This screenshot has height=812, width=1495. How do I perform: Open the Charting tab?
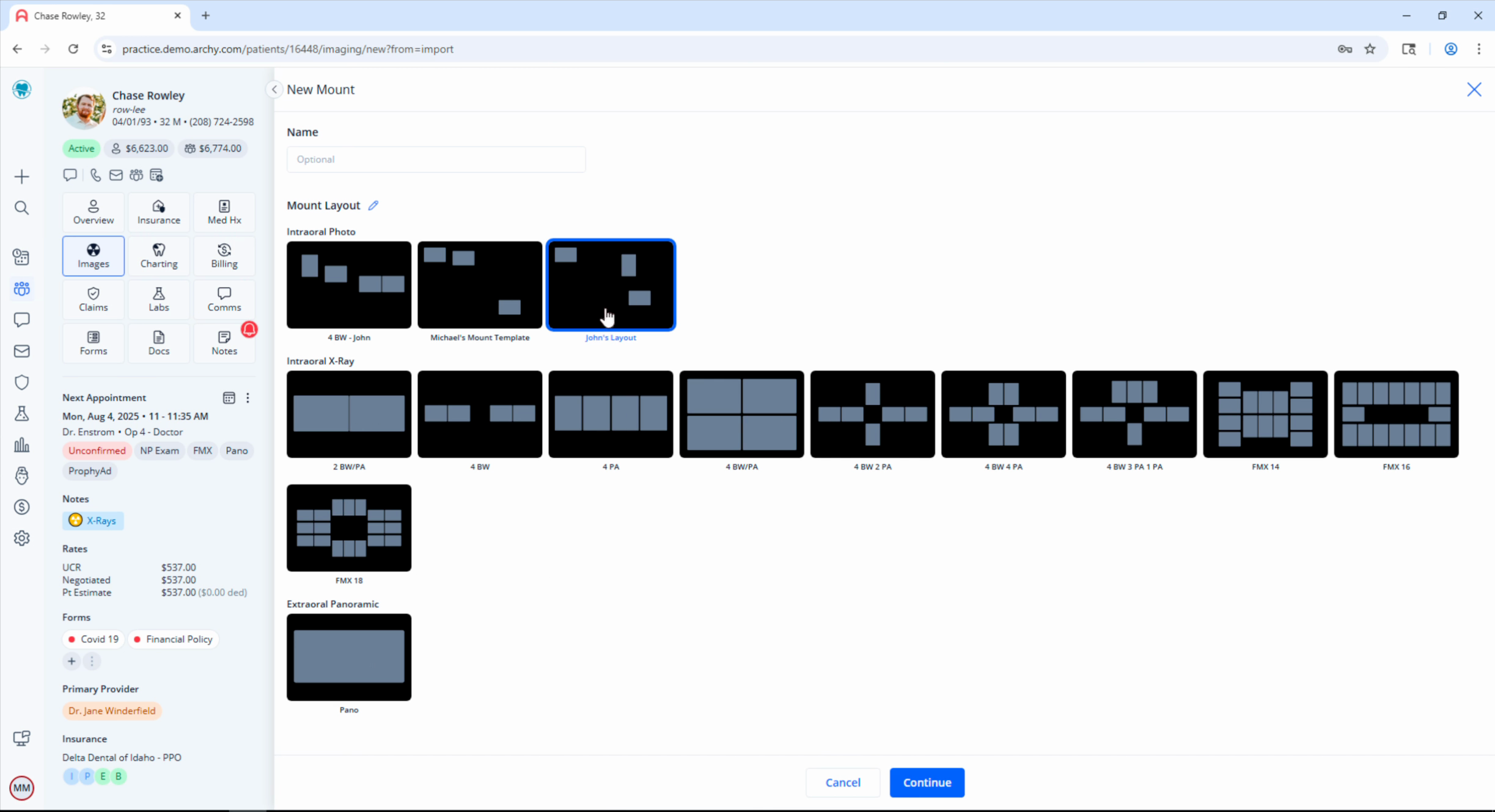(x=159, y=256)
